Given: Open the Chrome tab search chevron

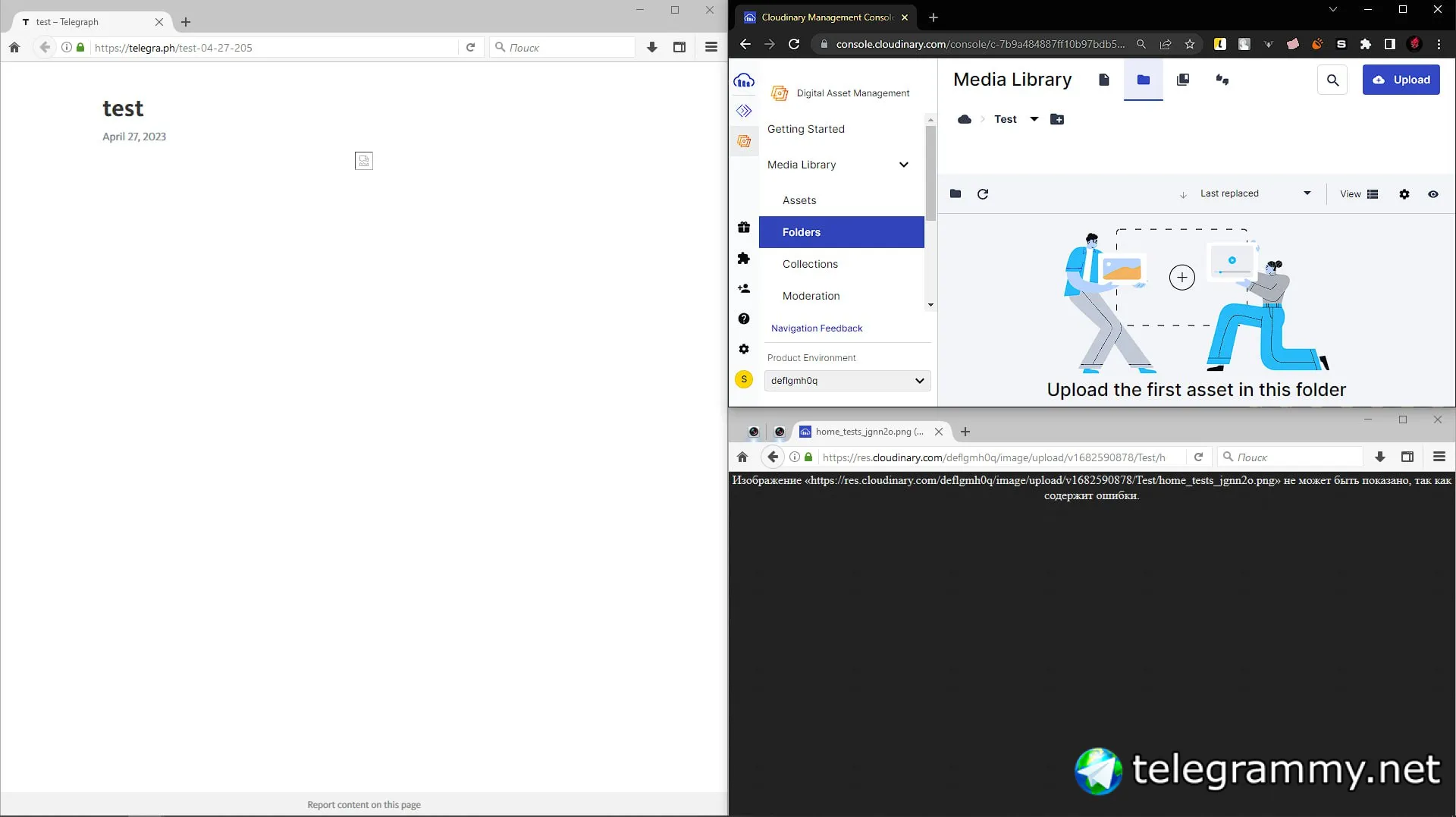Looking at the screenshot, I should (1332, 9).
